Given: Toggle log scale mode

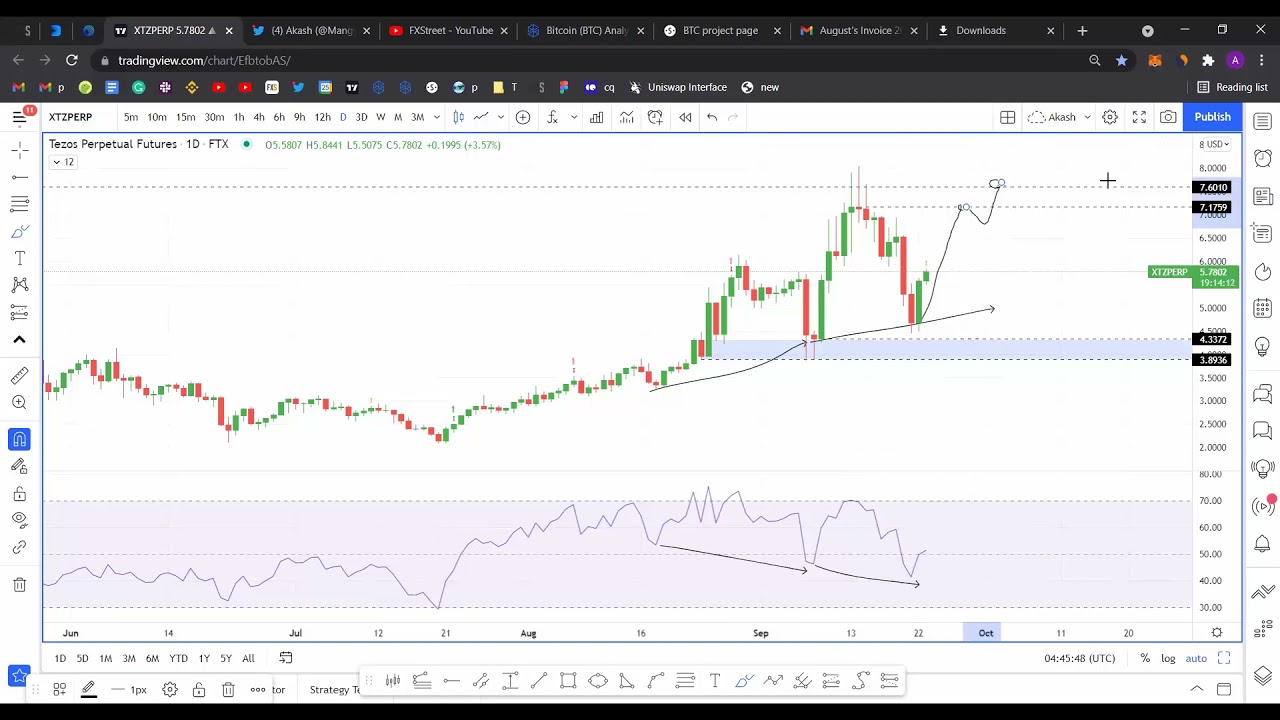Looking at the screenshot, I should 1168,658.
